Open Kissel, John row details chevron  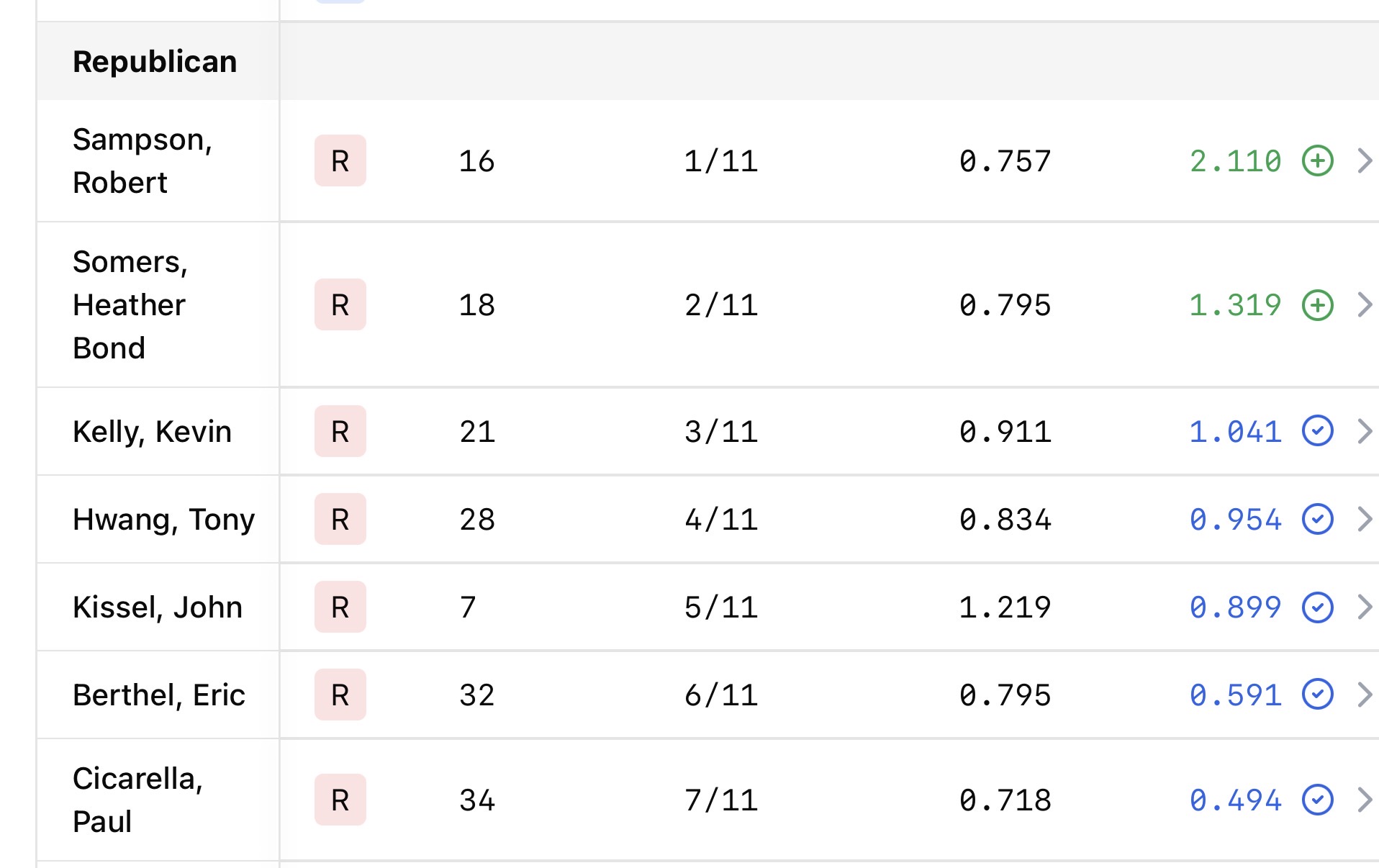click(x=1364, y=607)
